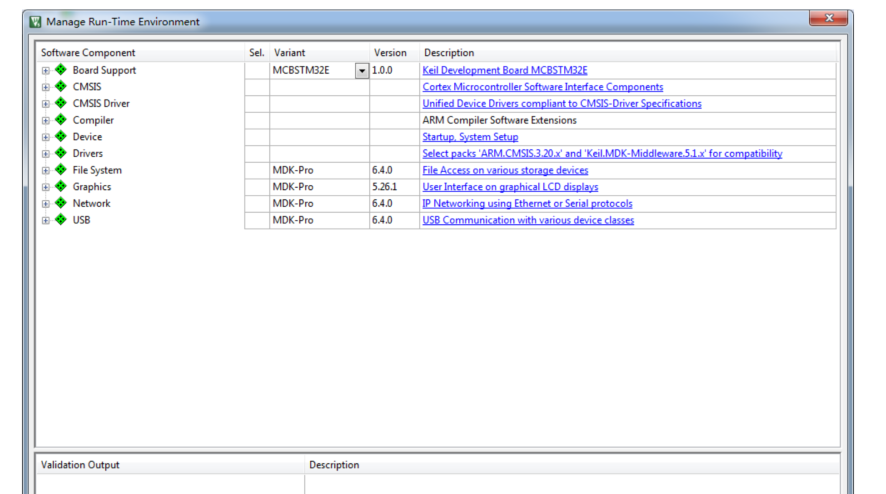This screenshot has height=494, width=886.
Task: Click ARM Compiler Software Extensions description text
Action: (x=500, y=120)
